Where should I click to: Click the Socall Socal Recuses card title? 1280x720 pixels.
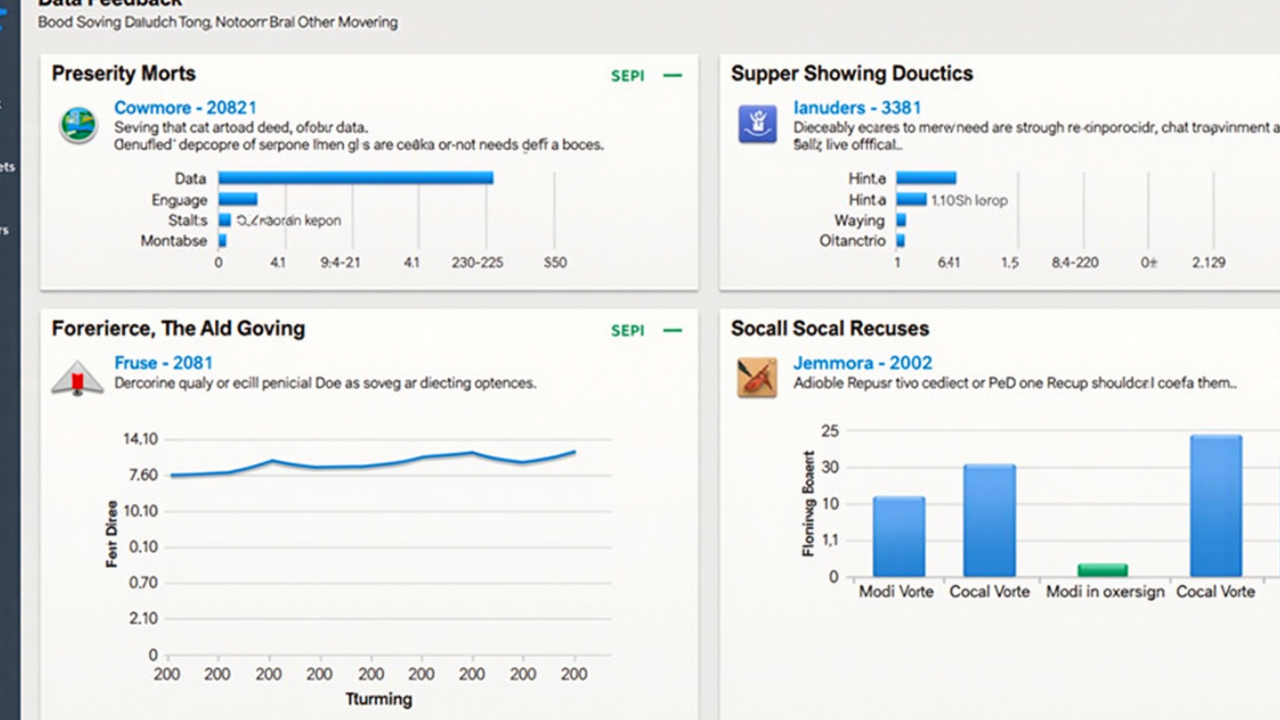[829, 329]
